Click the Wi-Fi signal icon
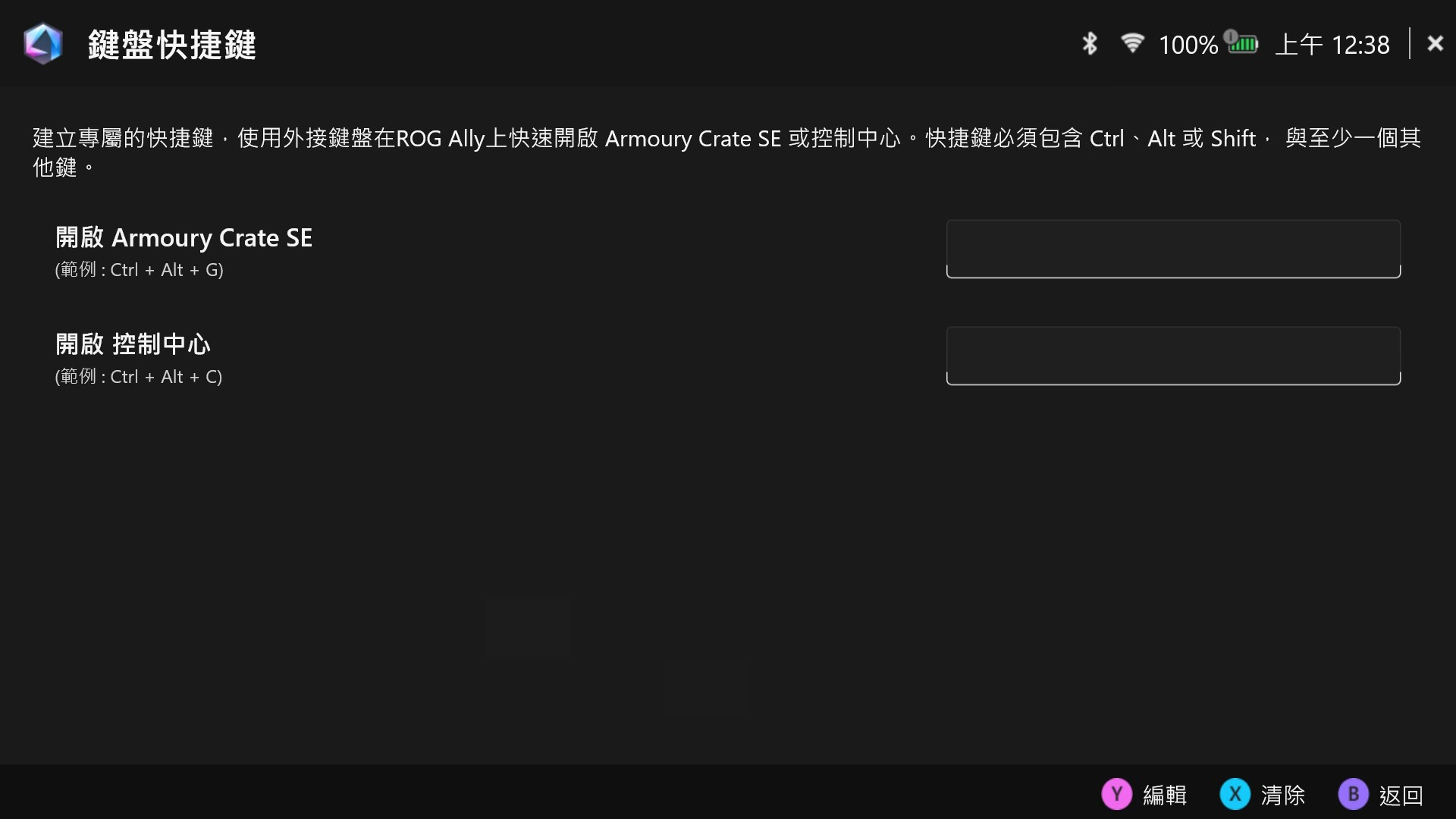The image size is (1456, 819). pyautogui.click(x=1132, y=43)
